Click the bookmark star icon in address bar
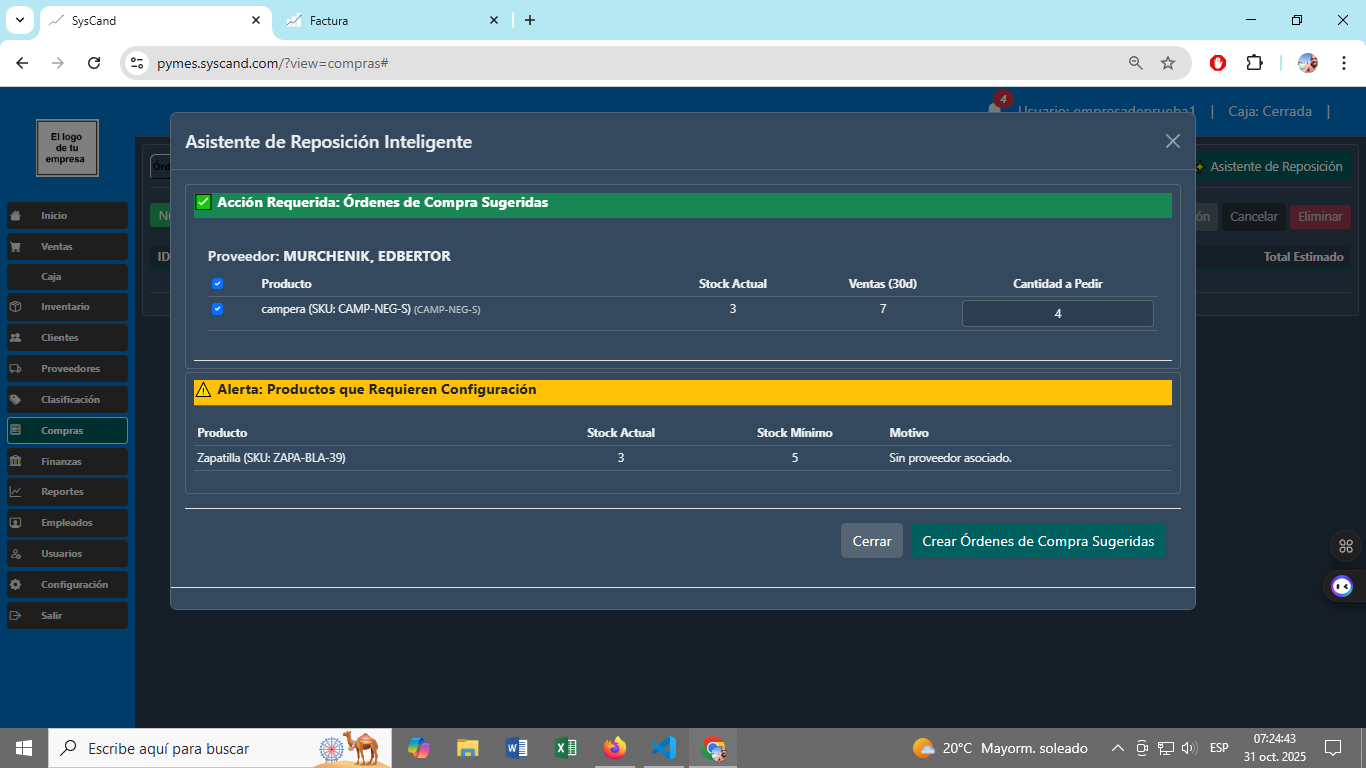Image resolution: width=1366 pixels, height=768 pixels. (1168, 63)
